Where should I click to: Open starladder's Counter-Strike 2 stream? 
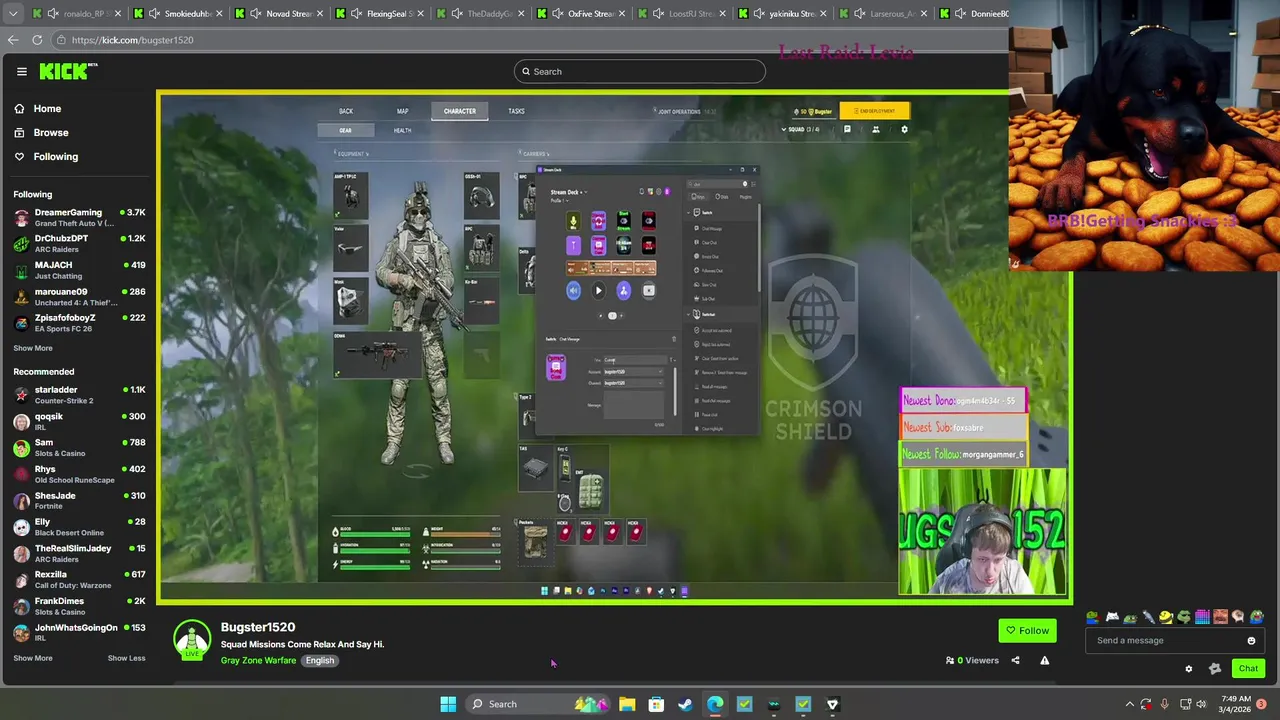[x=80, y=395]
